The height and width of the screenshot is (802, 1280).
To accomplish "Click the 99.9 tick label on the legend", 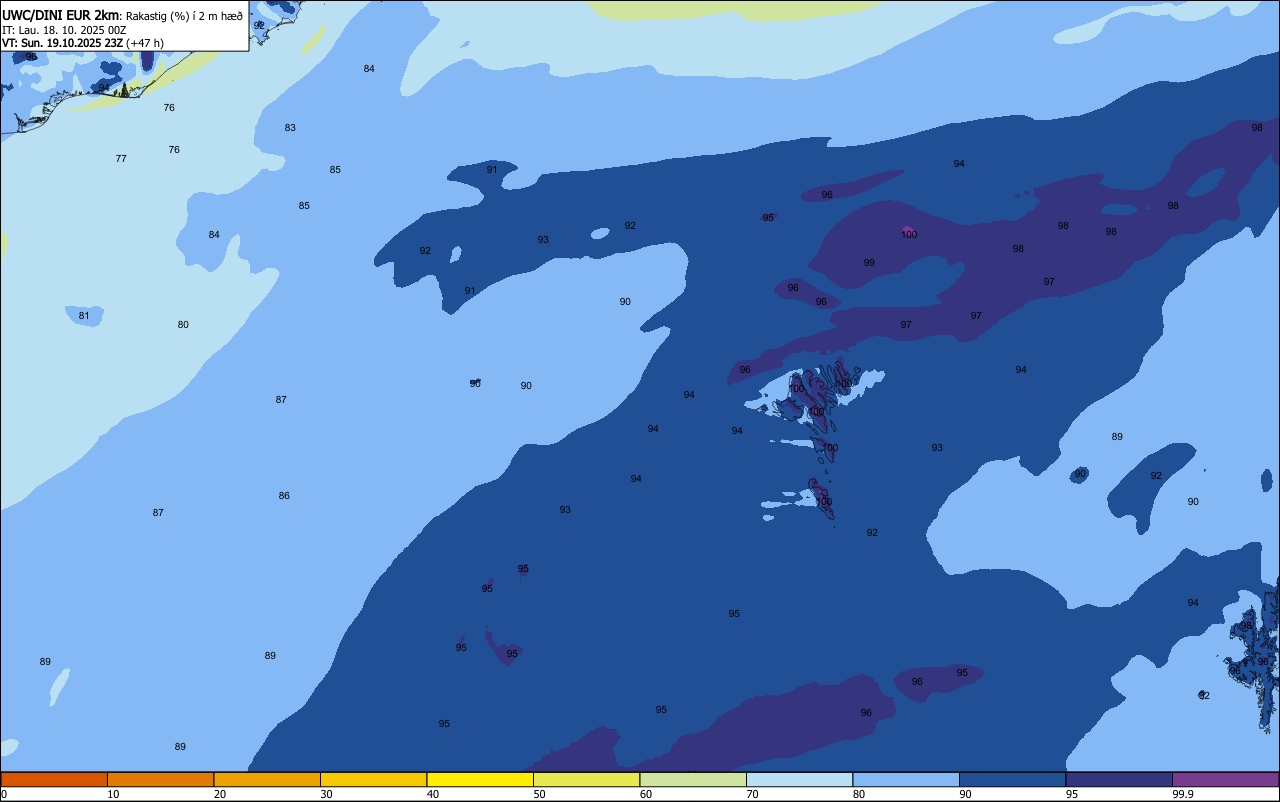I will click(x=1183, y=794).
